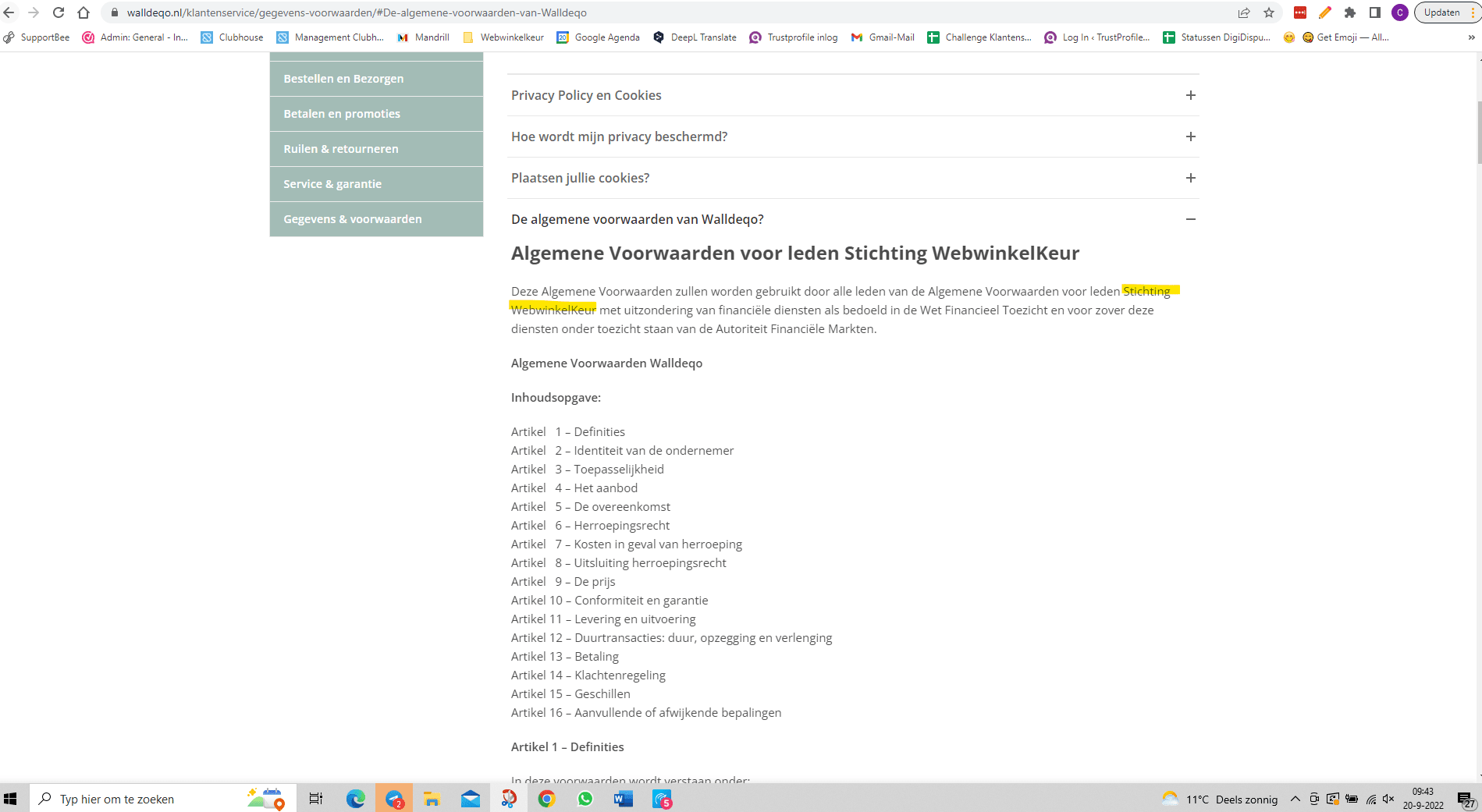Viewport: 1482px width, 812px height.
Task: Open WhatsApp from the taskbar
Action: pyautogui.click(x=585, y=799)
